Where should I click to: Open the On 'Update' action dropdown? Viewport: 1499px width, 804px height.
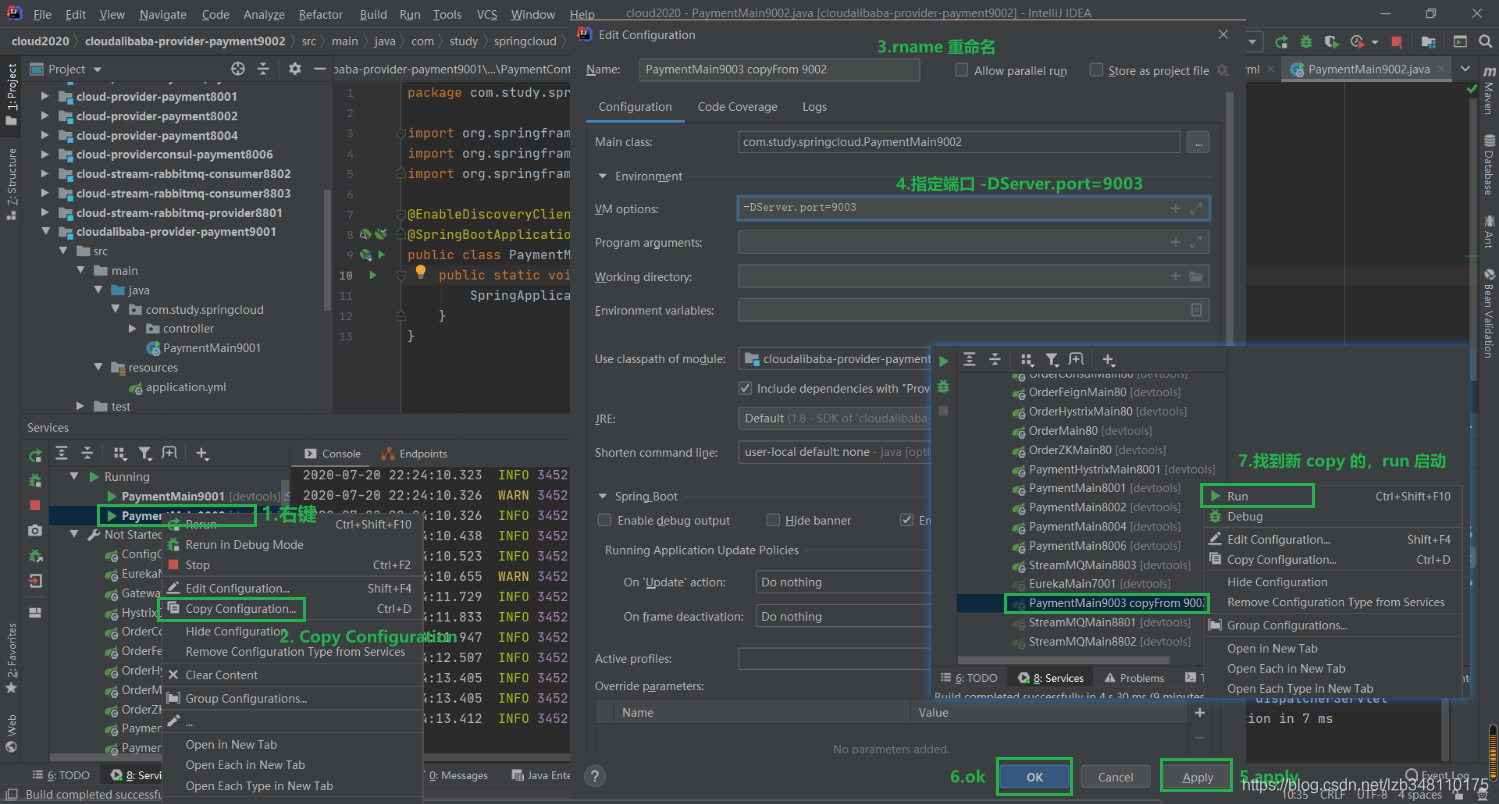tap(843, 582)
